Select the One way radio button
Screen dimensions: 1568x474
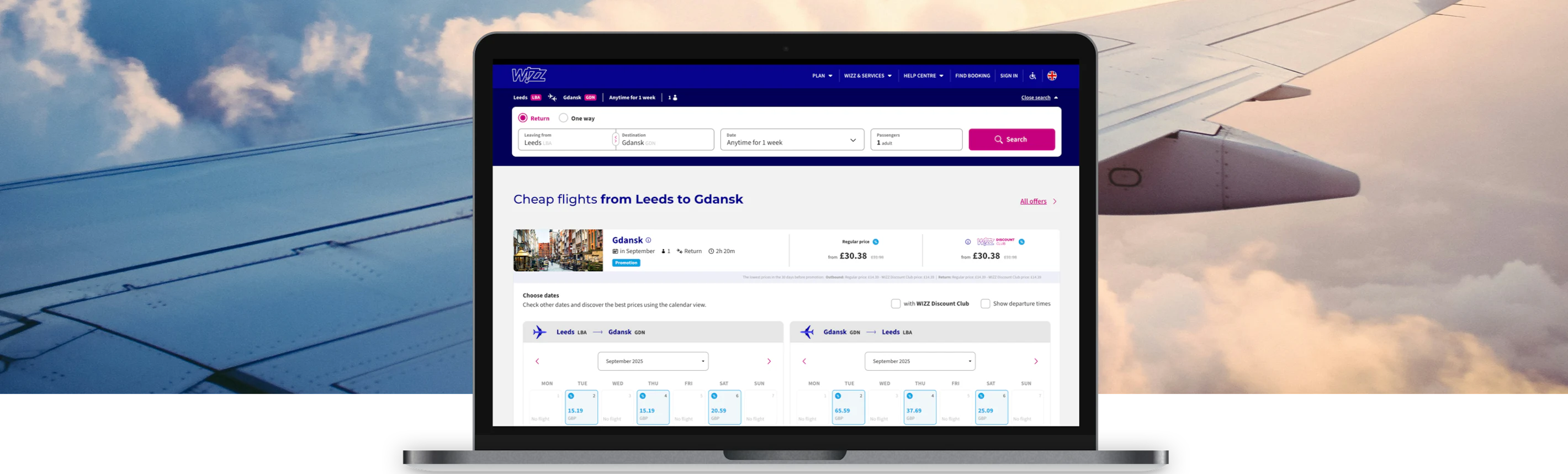(564, 118)
